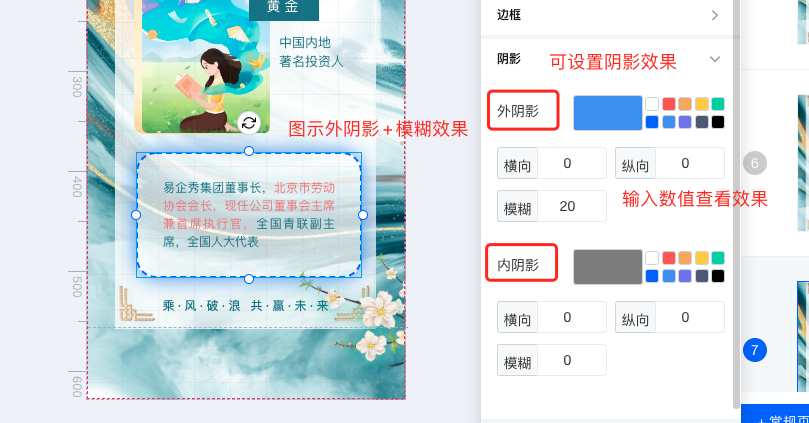This screenshot has width=809, height=423.
Task: Click inner shadow 模糊 blur value field
Action: [x=572, y=360]
